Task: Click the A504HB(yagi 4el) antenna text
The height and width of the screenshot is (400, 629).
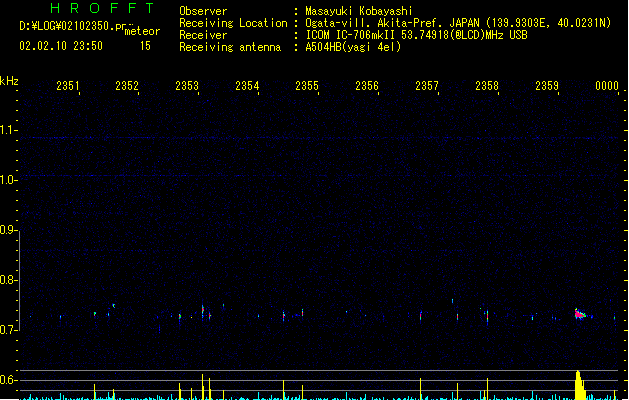Action: click(x=353, y=47)
